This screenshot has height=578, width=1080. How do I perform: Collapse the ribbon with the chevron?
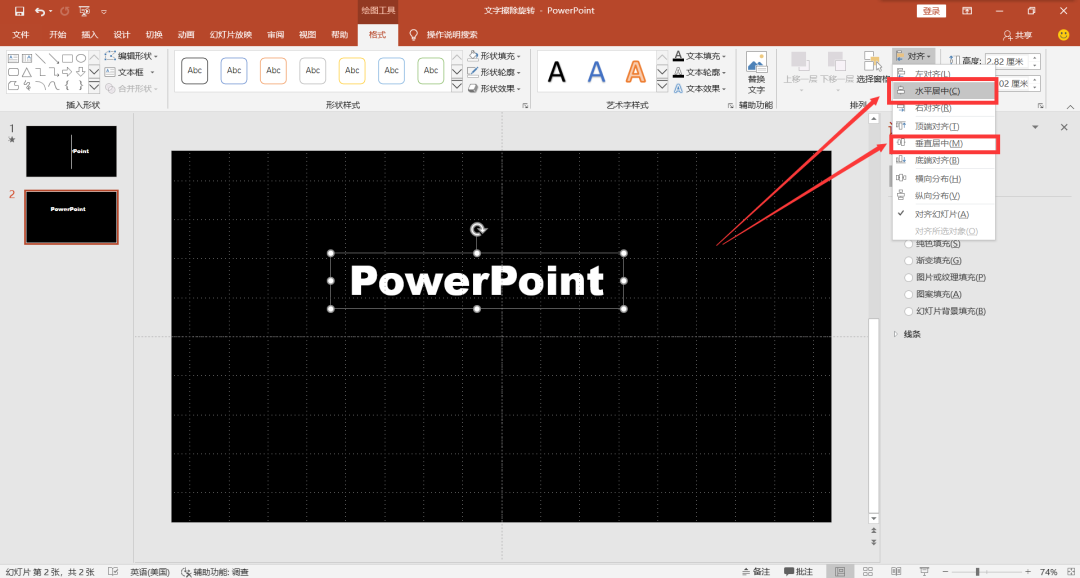(1070, 106)
